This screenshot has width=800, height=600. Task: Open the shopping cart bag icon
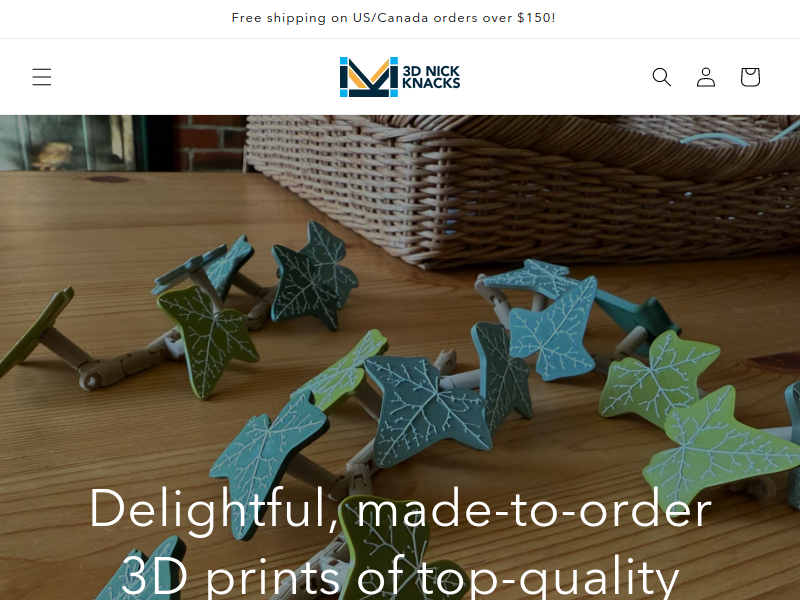[751, 77]
